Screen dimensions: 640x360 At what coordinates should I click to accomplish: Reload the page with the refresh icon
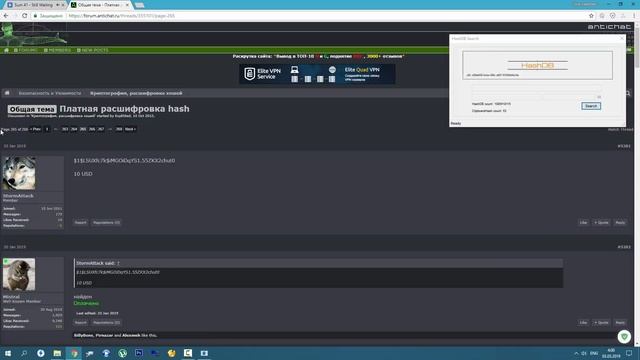click(24, 16)
